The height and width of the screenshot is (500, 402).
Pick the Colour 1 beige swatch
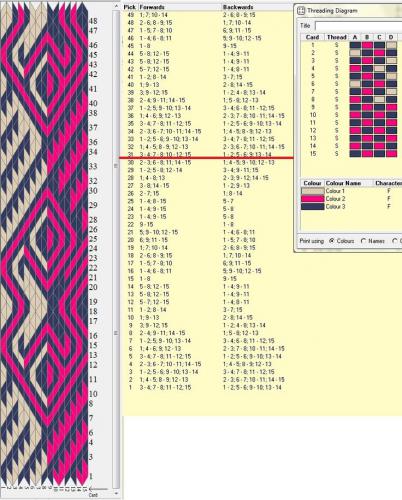pos(312,191)
